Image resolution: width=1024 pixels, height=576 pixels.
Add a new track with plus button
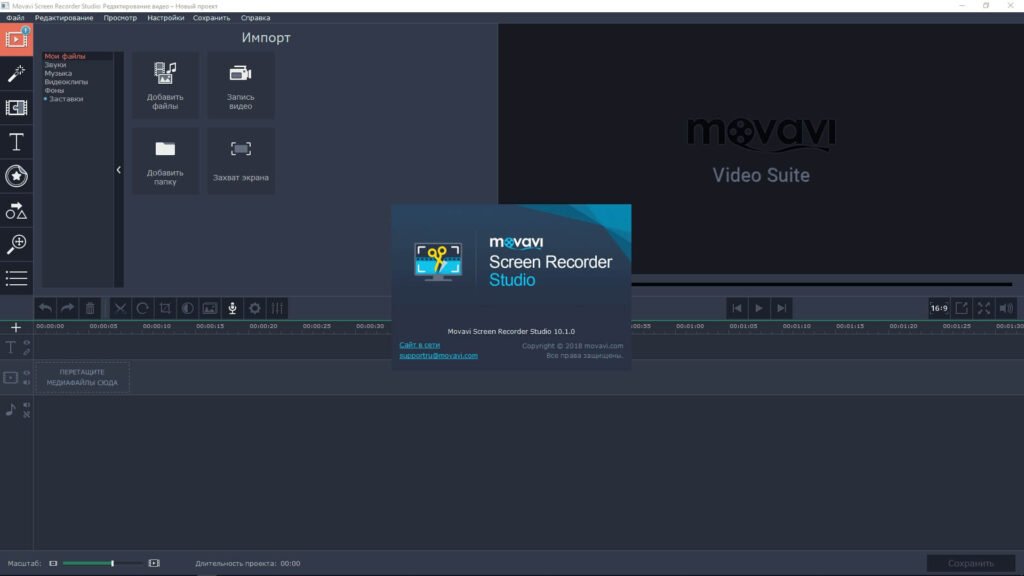point(16,327)
